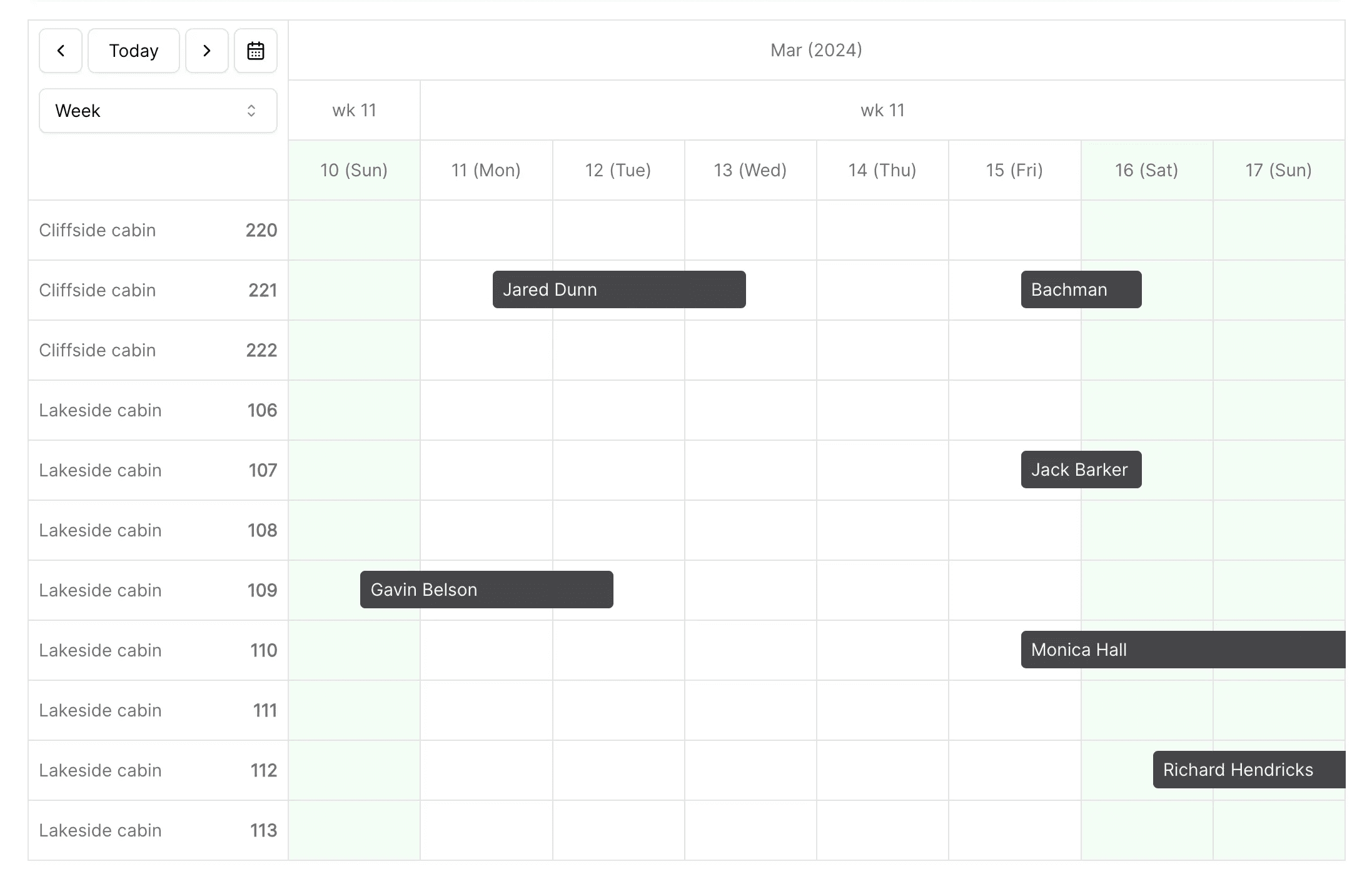Click Sunday March 10 column header
Image resolution: width=1372 pixels, height=884 pixels.
coord(354,170)
